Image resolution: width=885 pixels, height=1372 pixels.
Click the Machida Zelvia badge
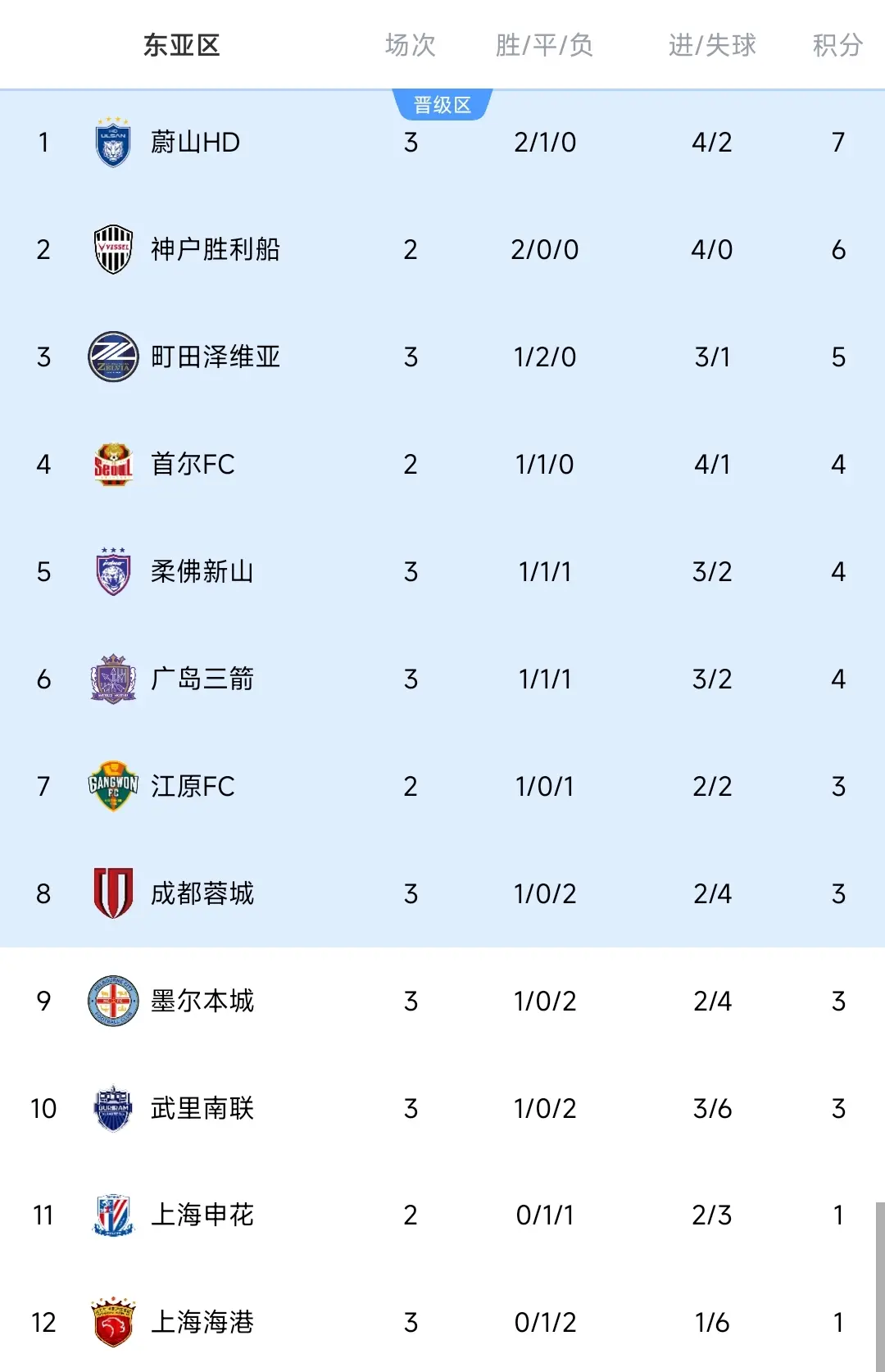113,357
